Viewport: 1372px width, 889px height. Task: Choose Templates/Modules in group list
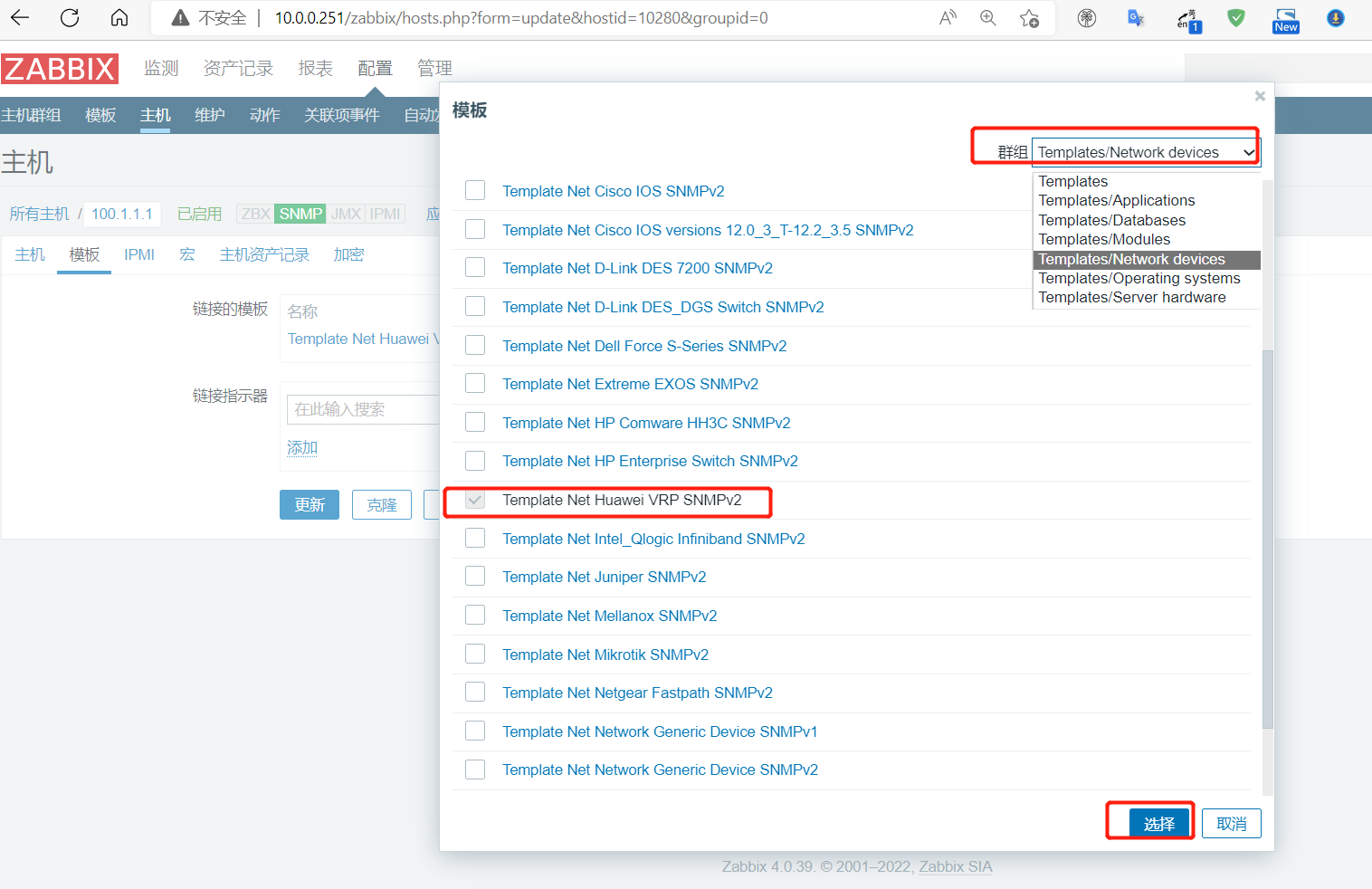[x=1147, y=239]
